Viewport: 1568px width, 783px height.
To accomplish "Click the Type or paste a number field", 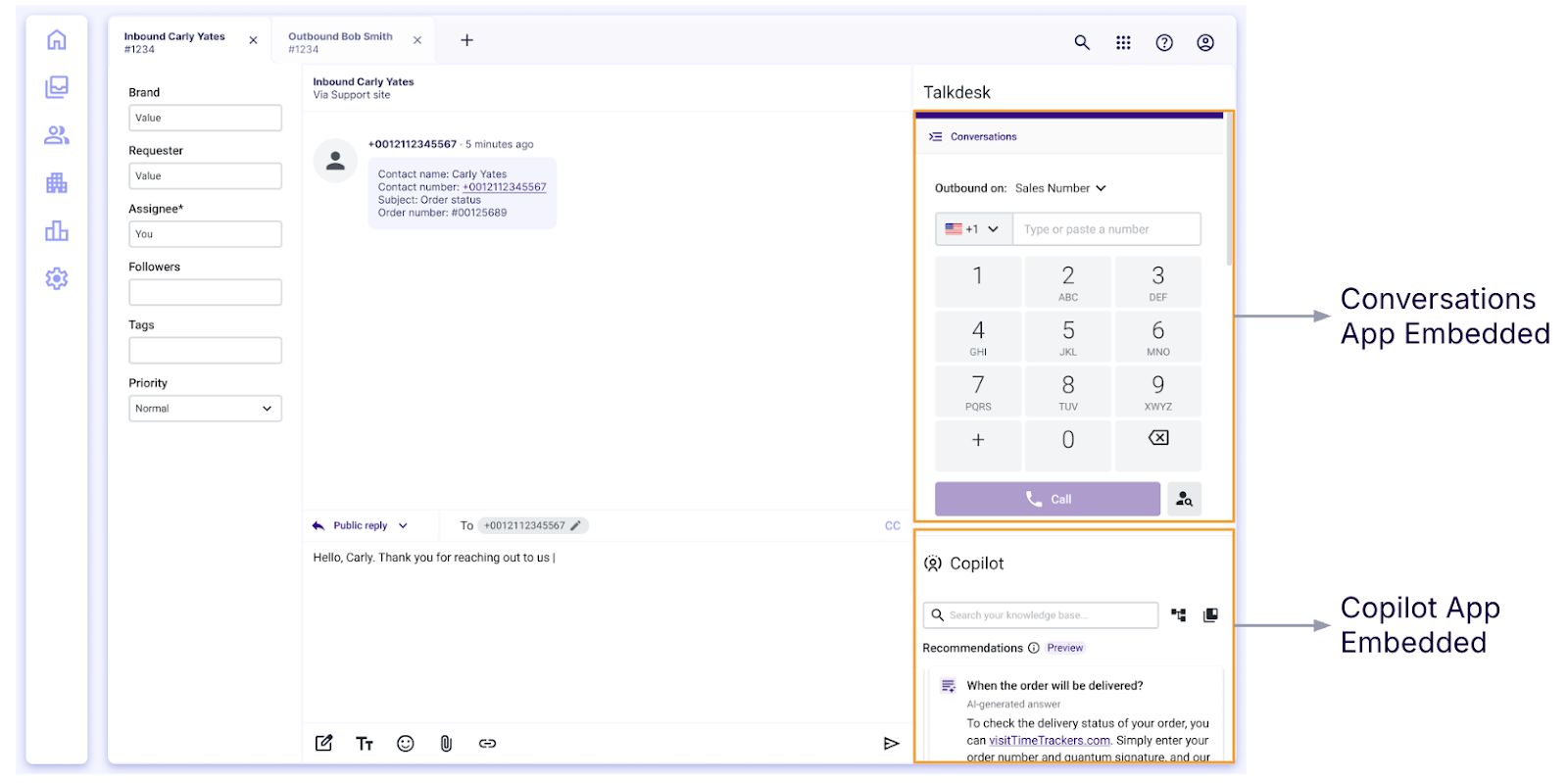I will pos(1106,229).
